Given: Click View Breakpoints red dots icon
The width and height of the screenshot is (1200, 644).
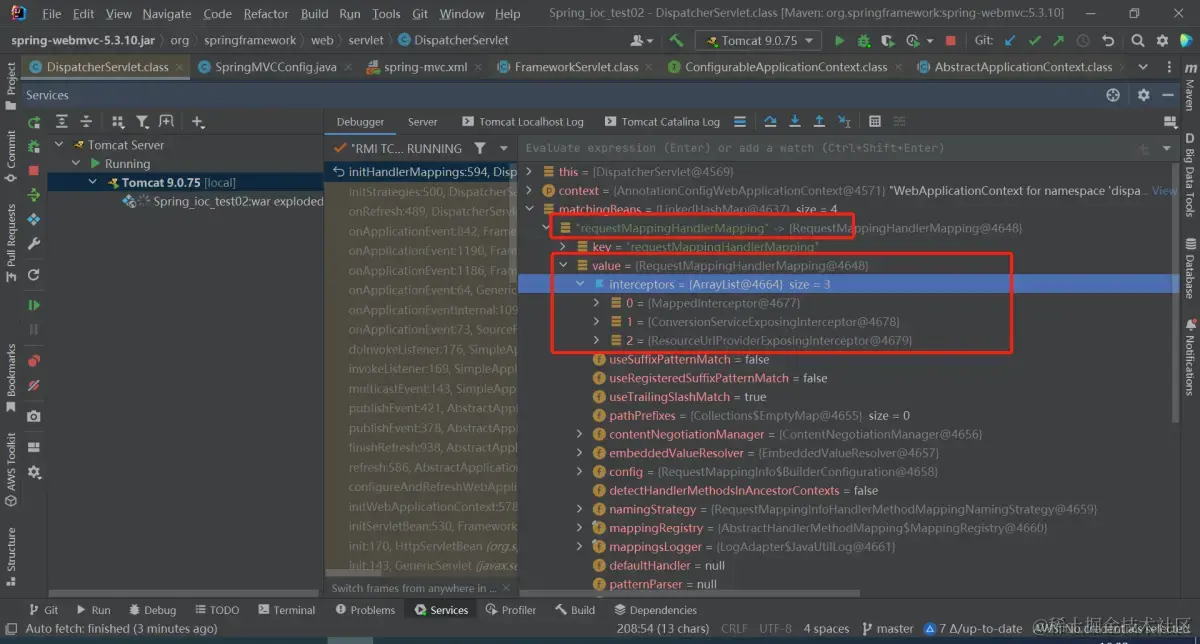Looking at the screenshot, I should coord(34,361).
